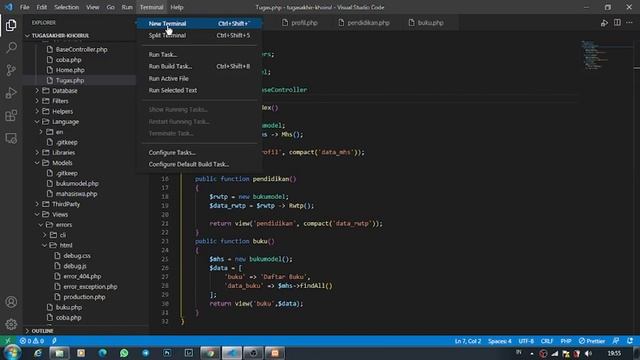Click the code minimap preview

point(594,55)
